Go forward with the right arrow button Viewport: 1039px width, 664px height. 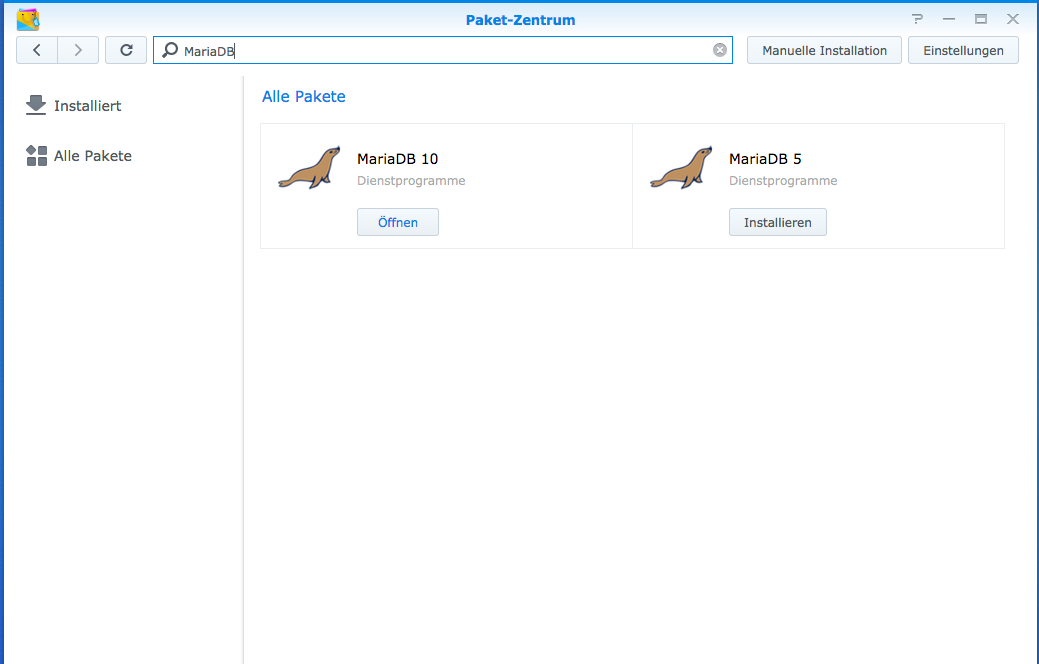pos(78,50)
